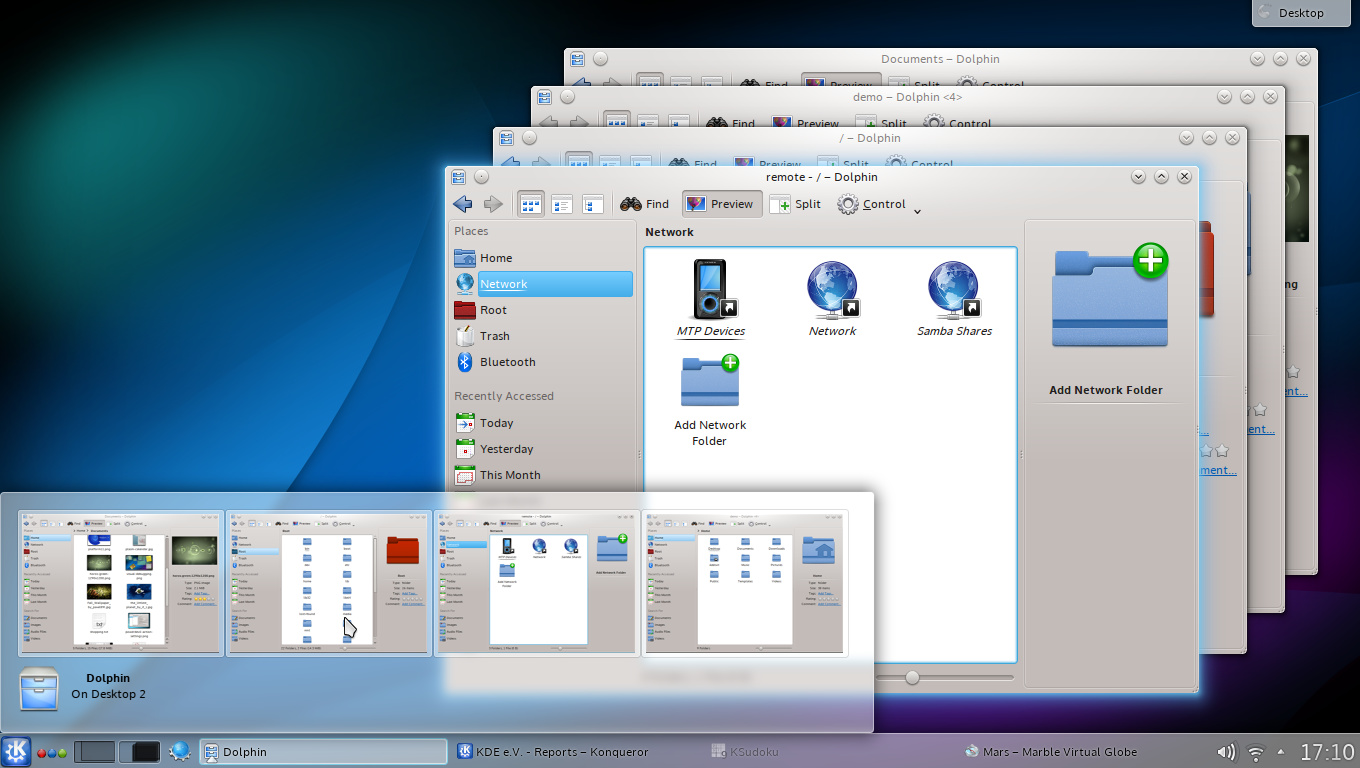Toggle the Preview button
This screenshot has height=768, width=1360.
(721, 203)
